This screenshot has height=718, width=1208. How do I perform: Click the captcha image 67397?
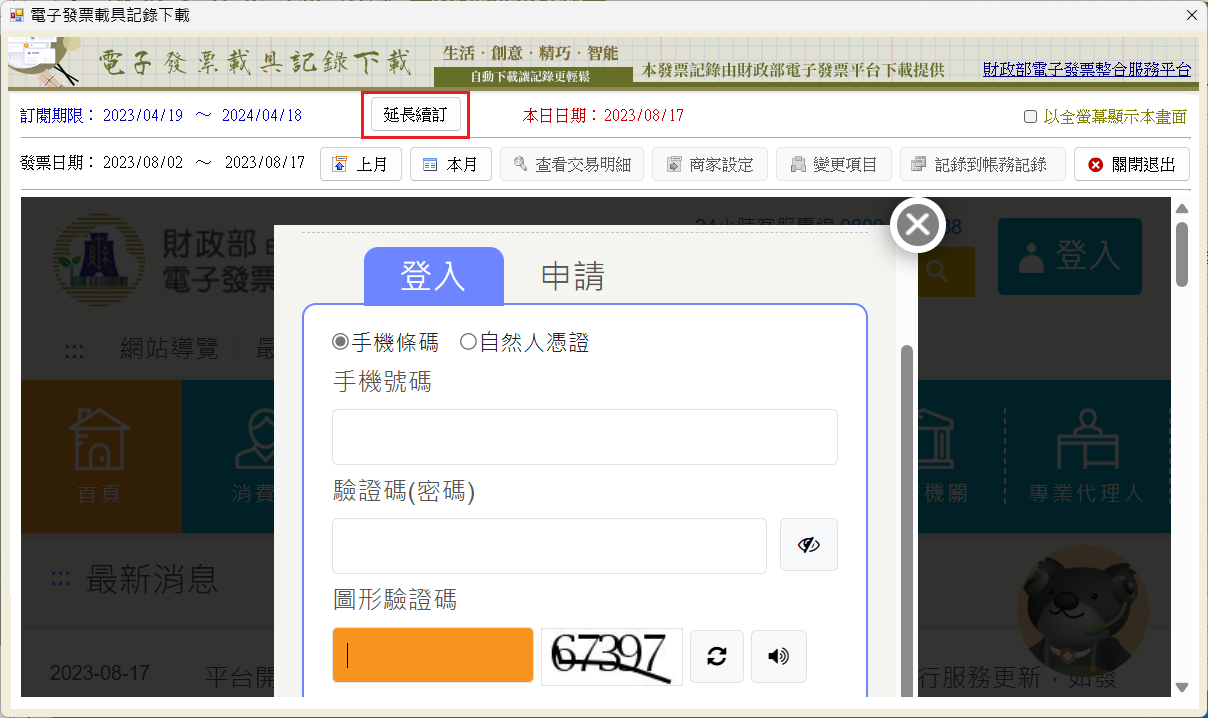pyautogui.click(x=612, y=657)
